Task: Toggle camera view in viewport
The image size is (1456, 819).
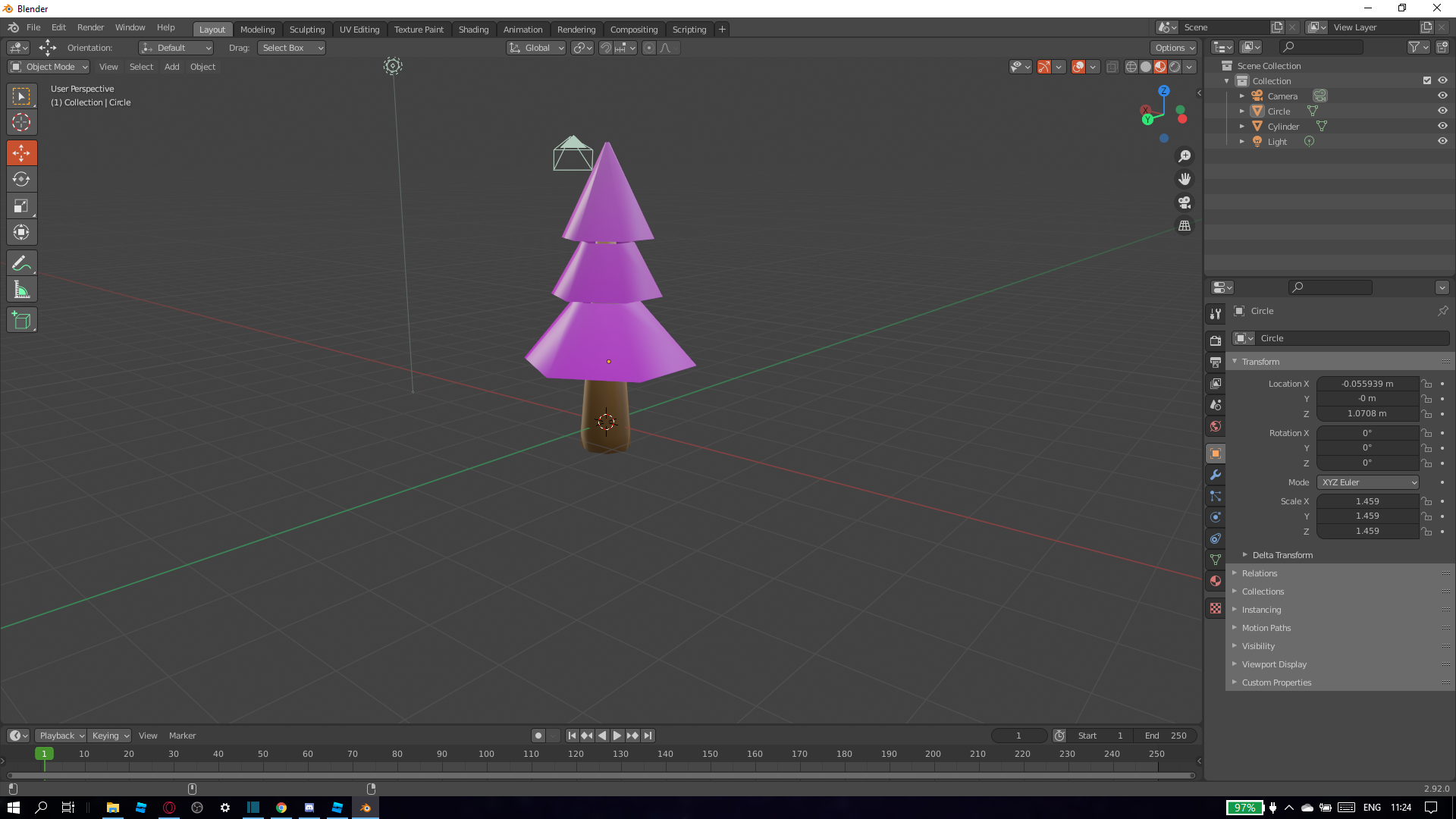Action: (1184, 202)
